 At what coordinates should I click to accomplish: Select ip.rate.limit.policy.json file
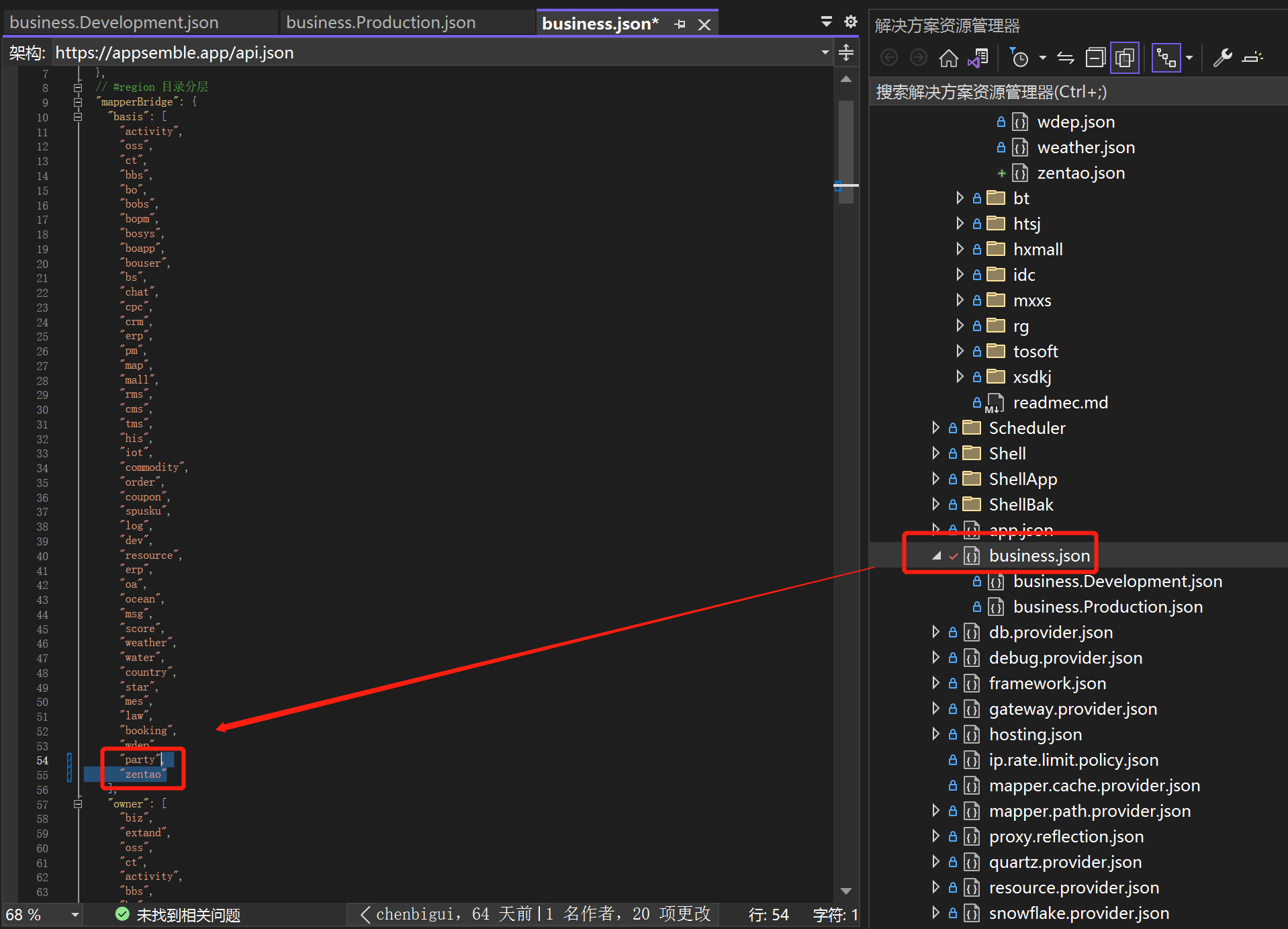click(1074, 760)
